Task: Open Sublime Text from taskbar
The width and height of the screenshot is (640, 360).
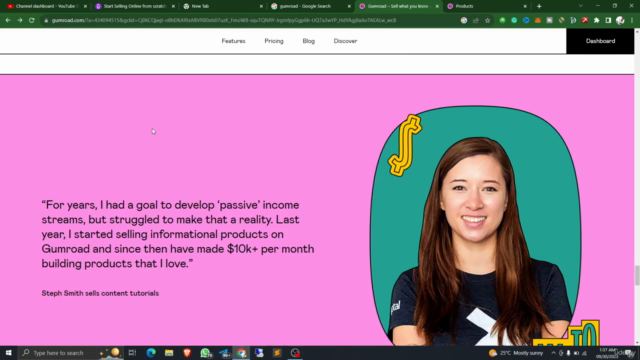Action: [277, 353]
